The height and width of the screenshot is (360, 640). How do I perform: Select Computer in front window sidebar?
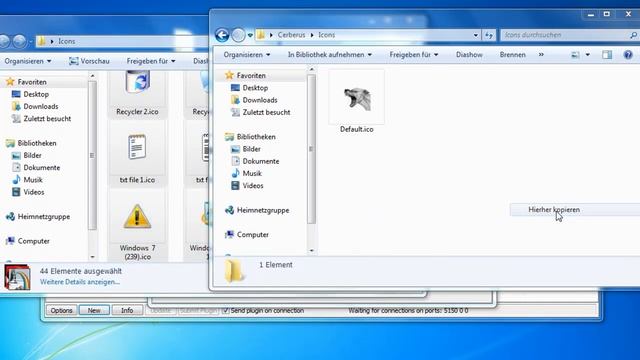tap(247, 235)
